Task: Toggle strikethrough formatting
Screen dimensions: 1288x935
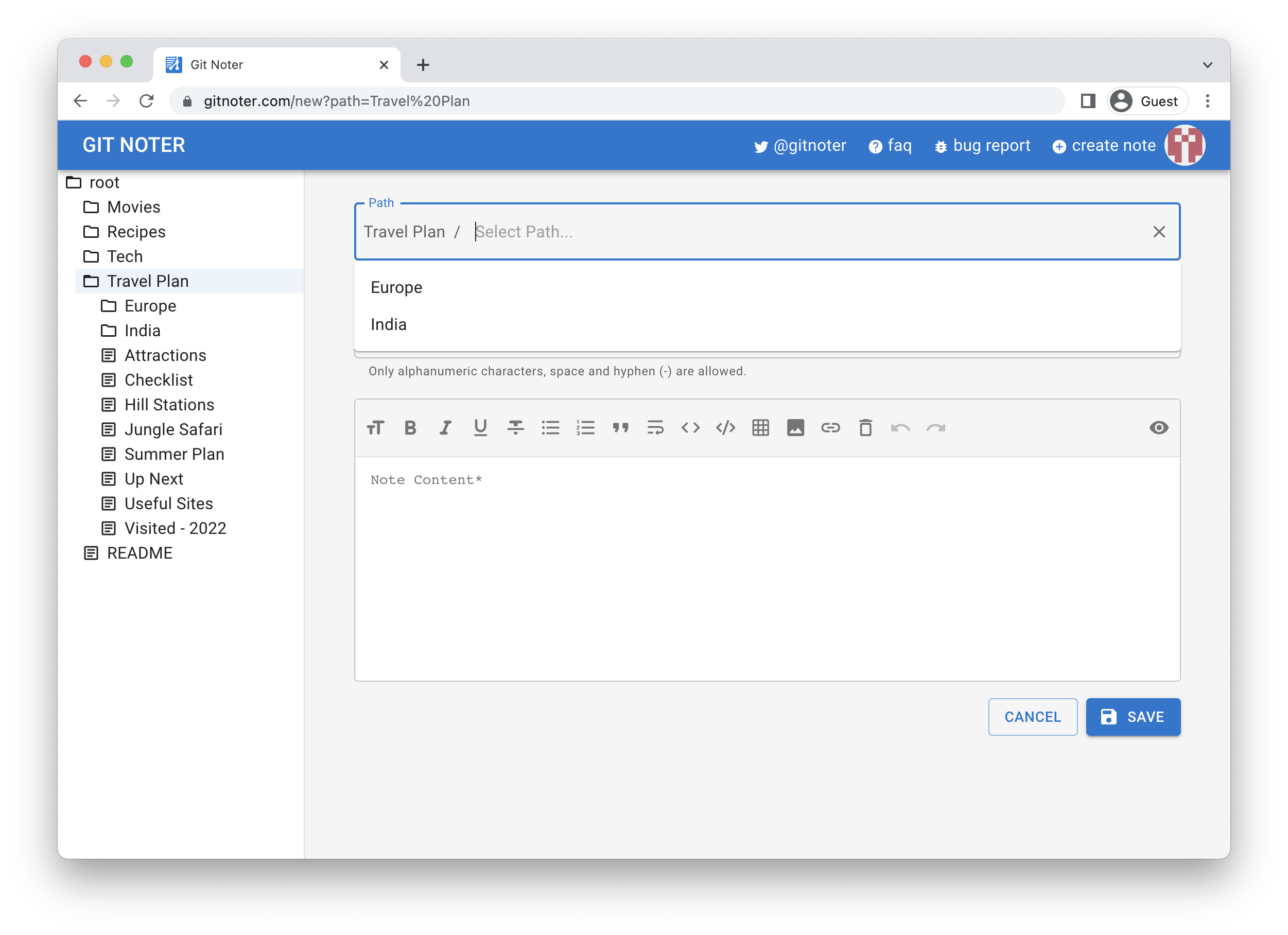Action: [515, 428]
